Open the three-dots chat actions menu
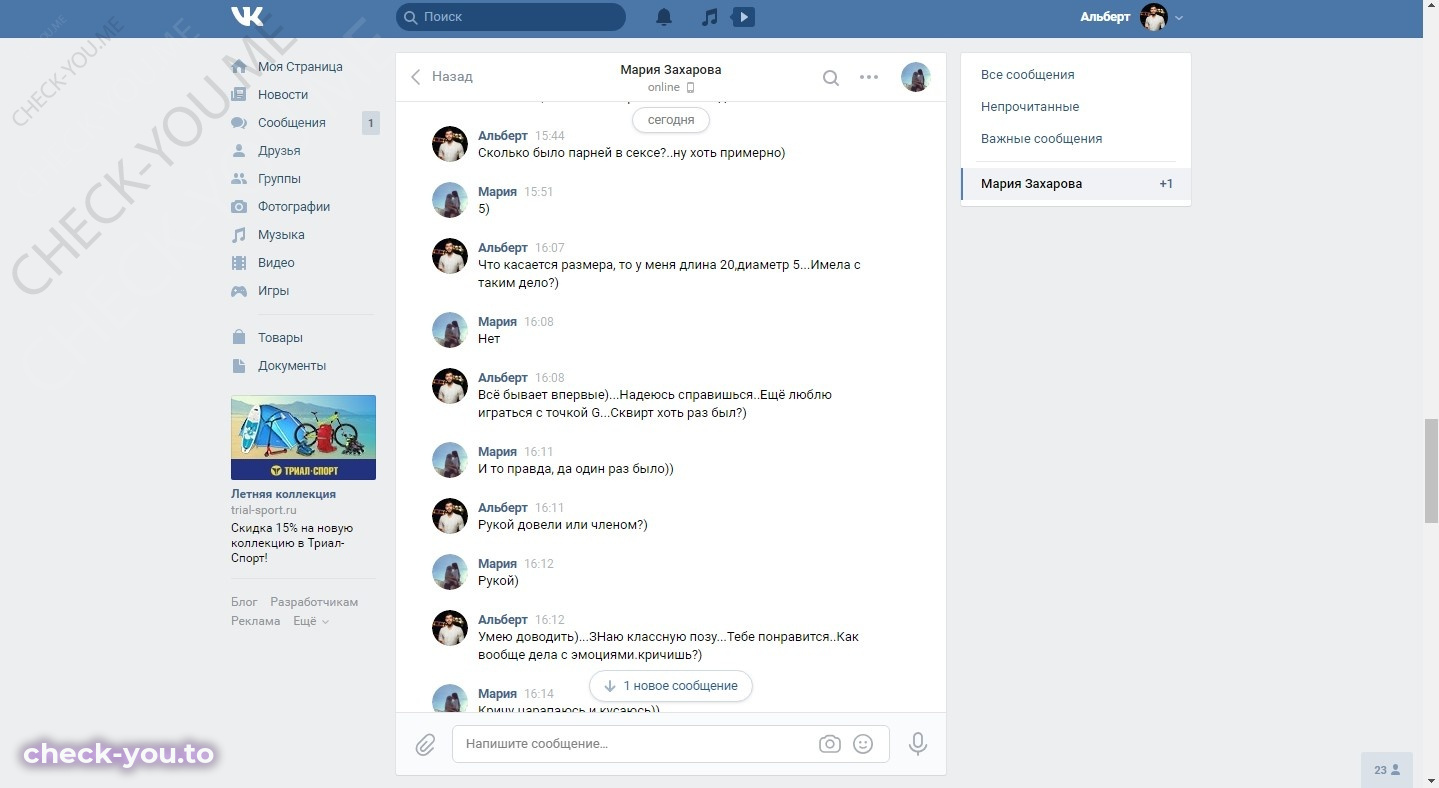This screenshot has height=788, width=1439. pos(869,77)
